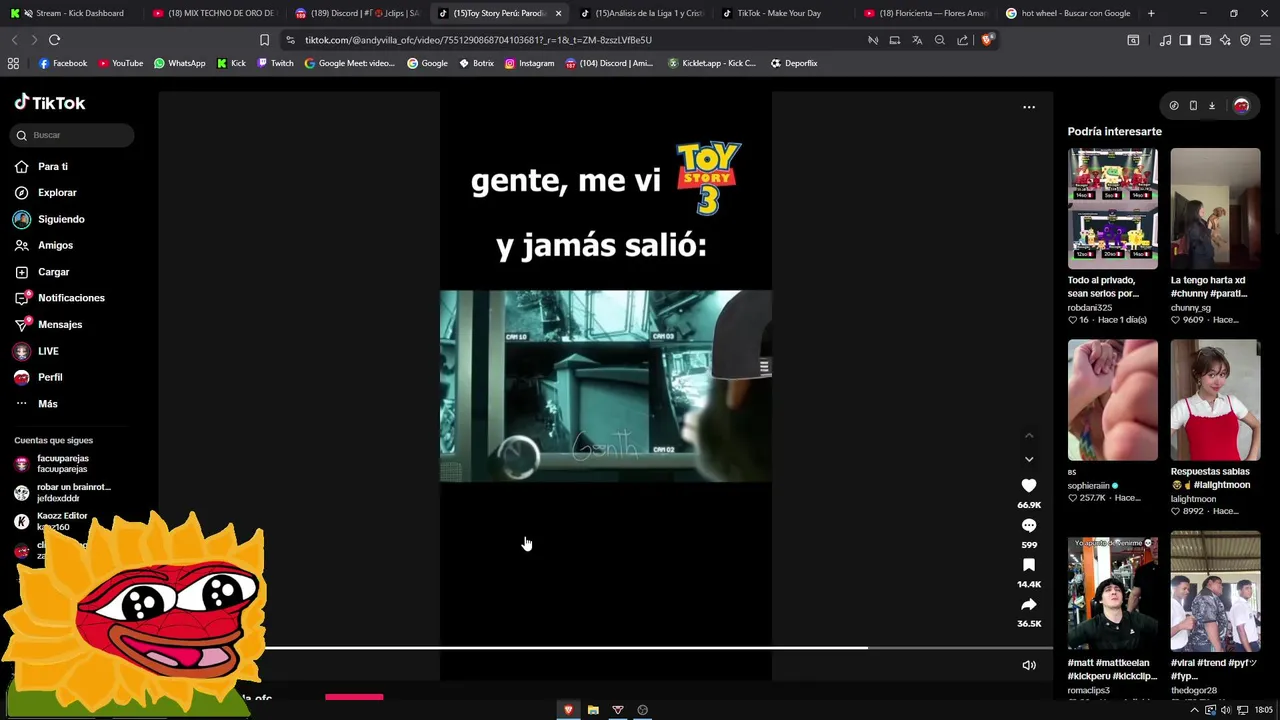Close the Toy Story Perú tab

point(558,13)
